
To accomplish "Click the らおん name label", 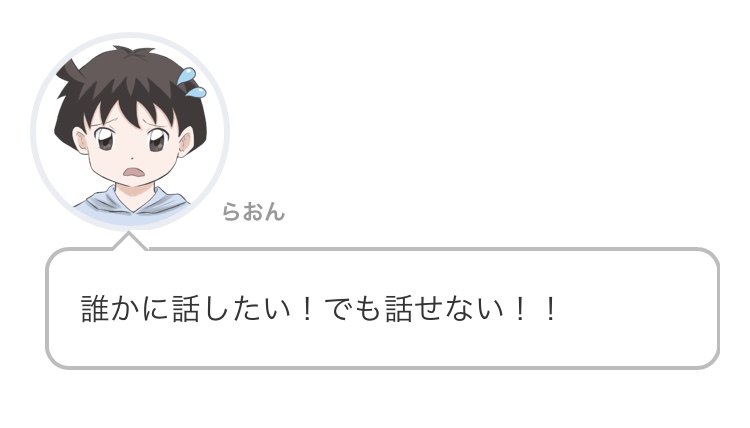I will (254, 212).
